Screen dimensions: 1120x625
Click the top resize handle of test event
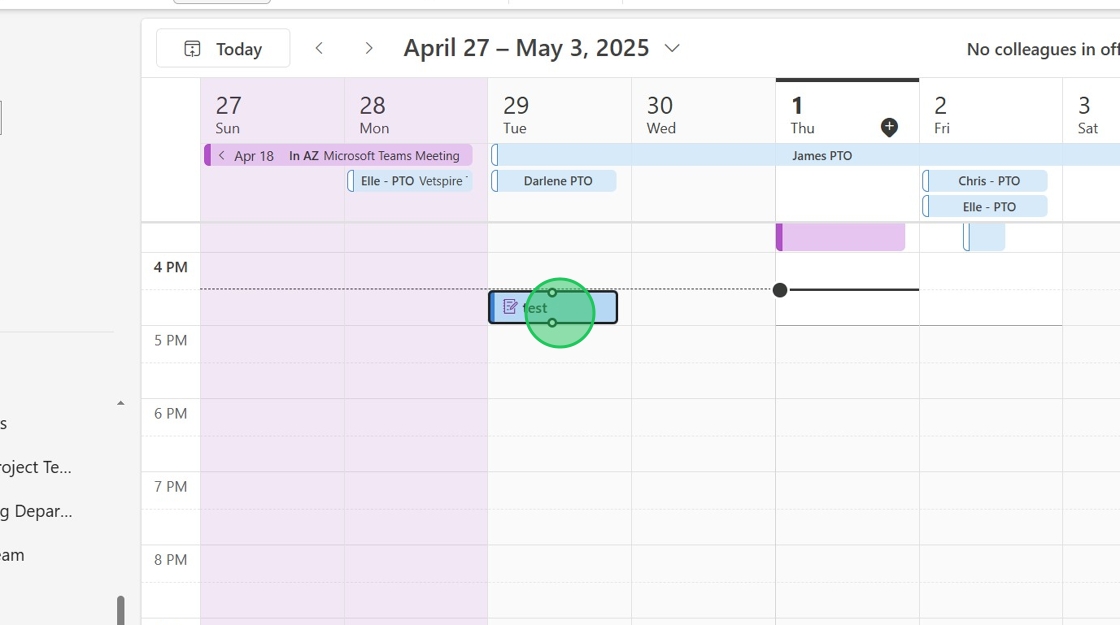(x=552, y=292)
